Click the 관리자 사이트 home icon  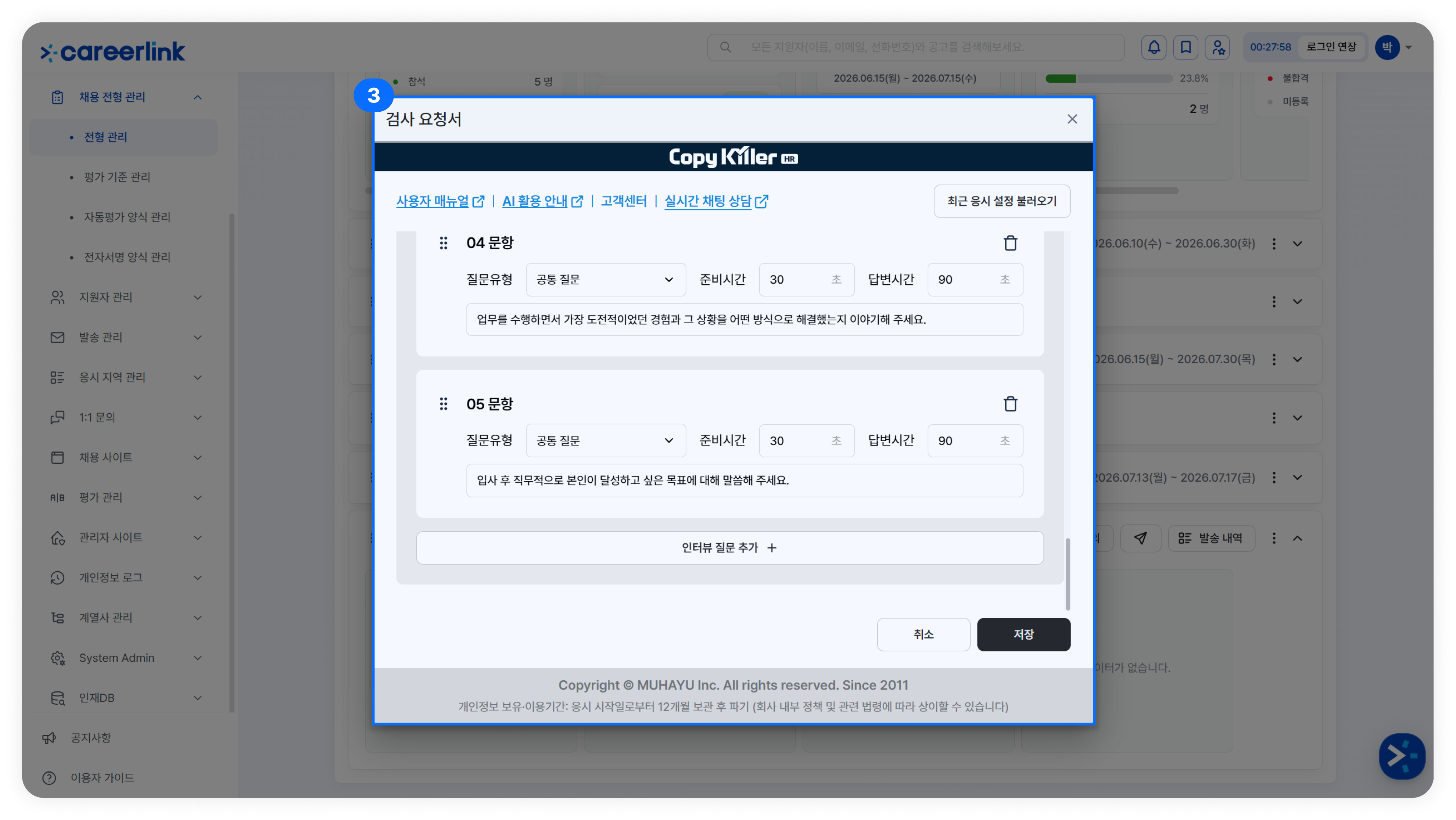point(57,538)
